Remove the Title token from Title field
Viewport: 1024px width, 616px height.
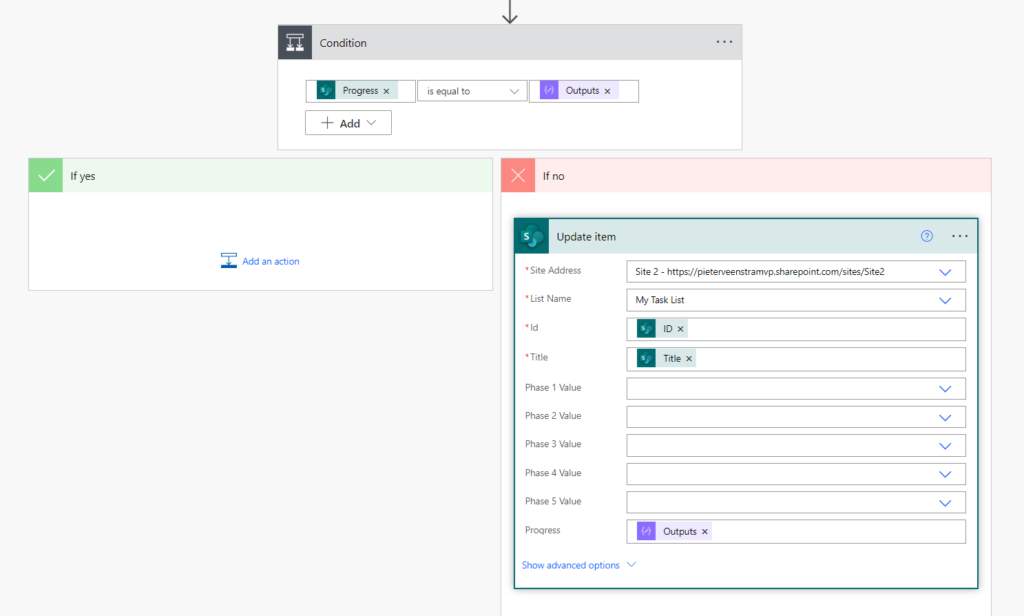click(x=689, y=359)
